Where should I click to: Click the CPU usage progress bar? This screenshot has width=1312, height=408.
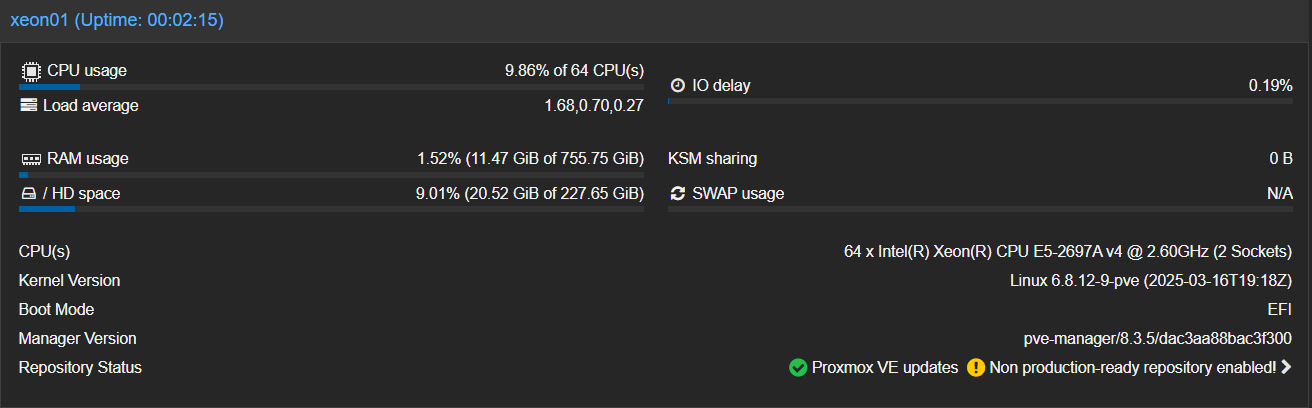[331, 87]
